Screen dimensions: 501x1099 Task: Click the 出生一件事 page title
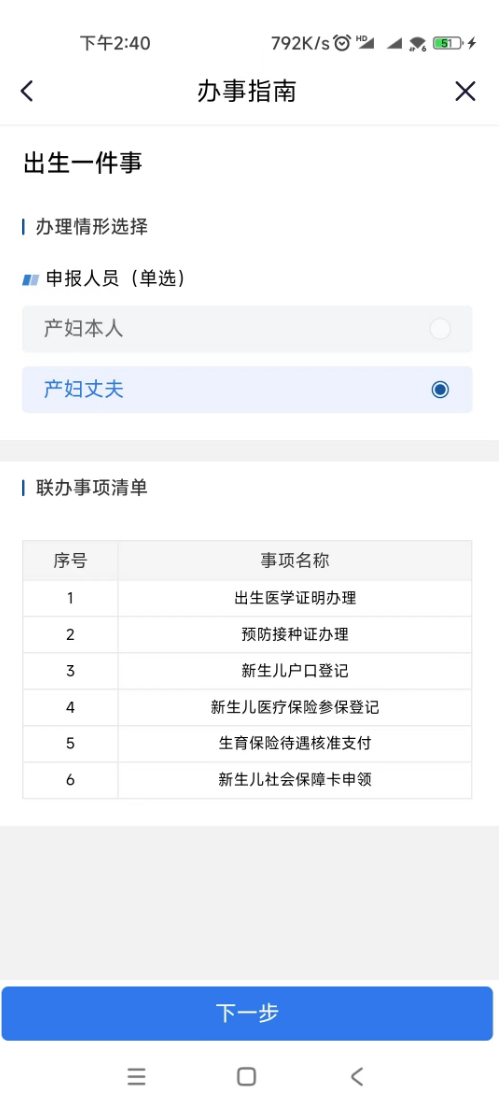point(83,163)
